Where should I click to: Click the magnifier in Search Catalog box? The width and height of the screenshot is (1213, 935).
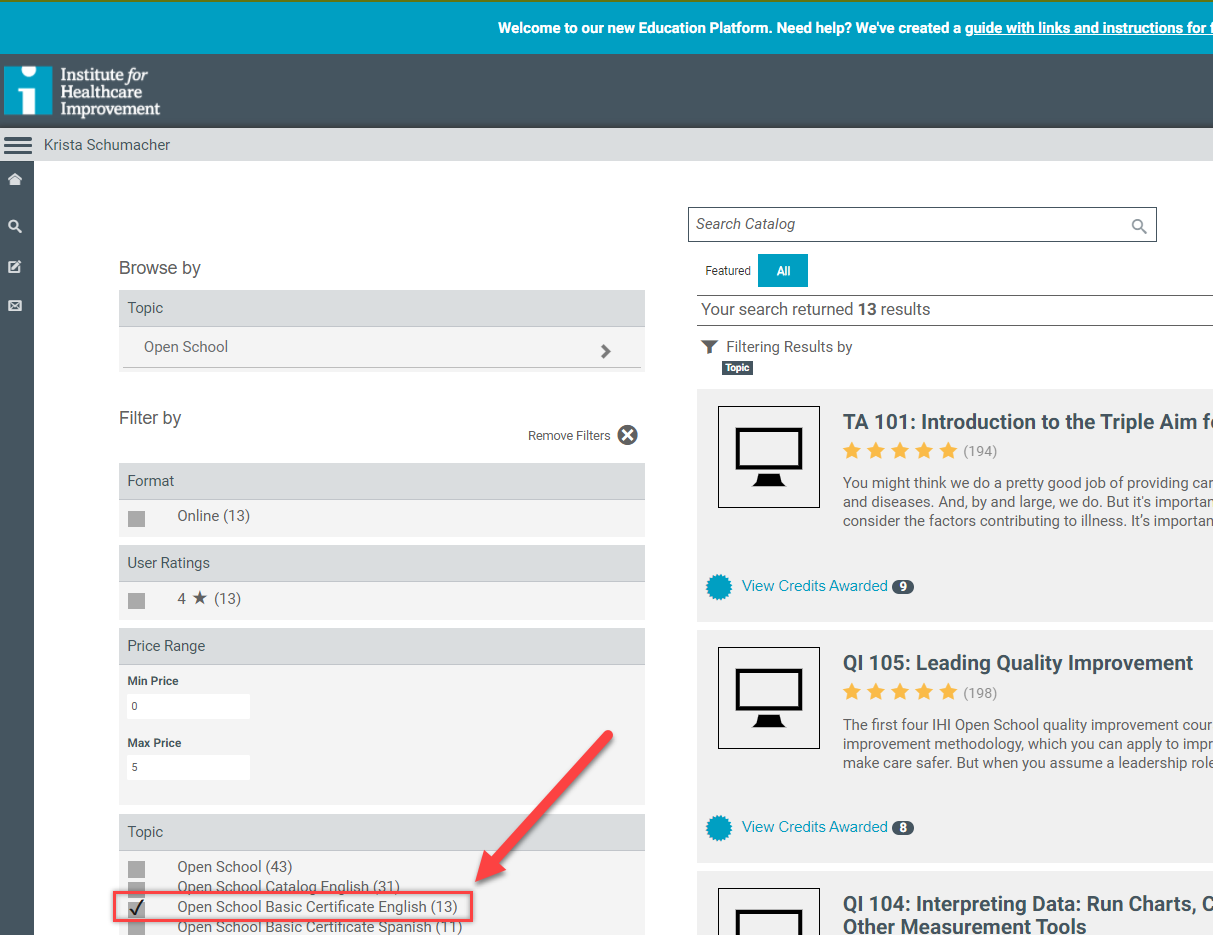tap(1139, 226)
